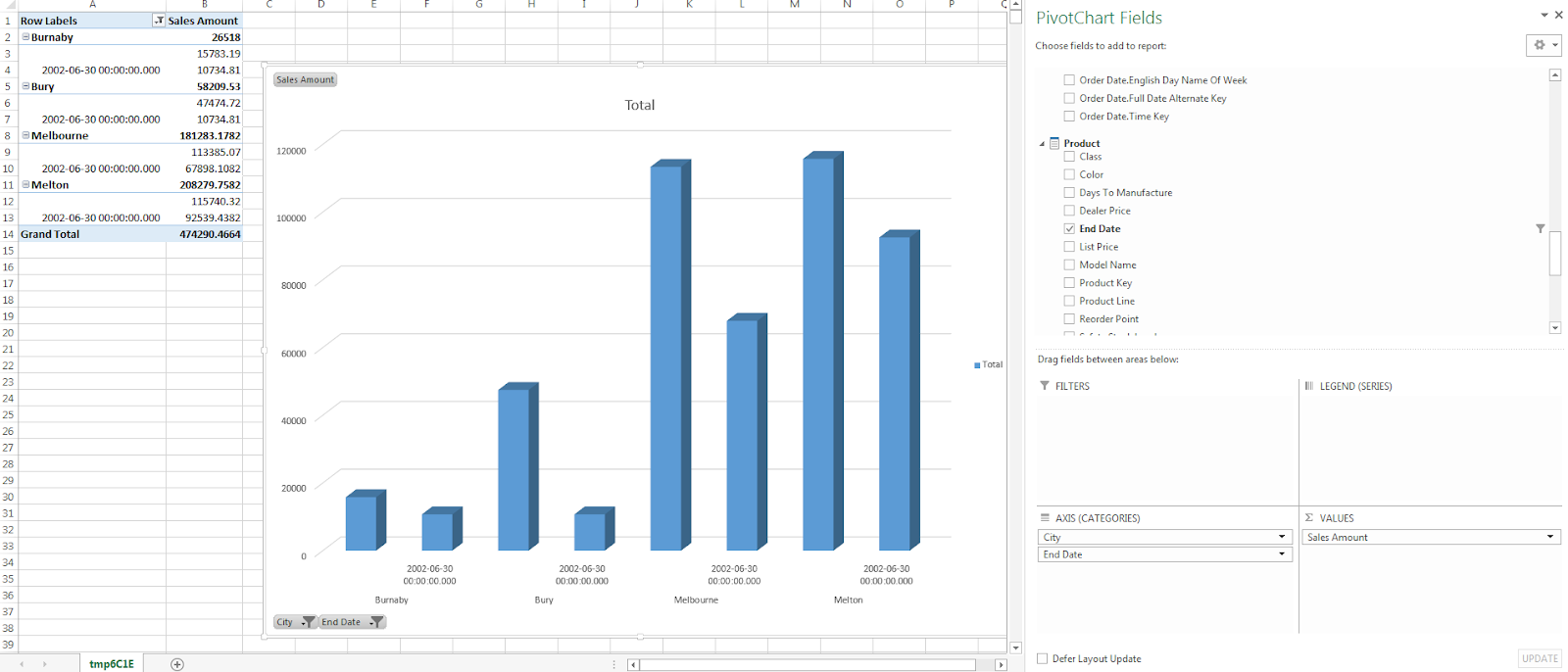Check the Order Date.Time Key field
The image size is (1568, 672).
click(1069, 117)
